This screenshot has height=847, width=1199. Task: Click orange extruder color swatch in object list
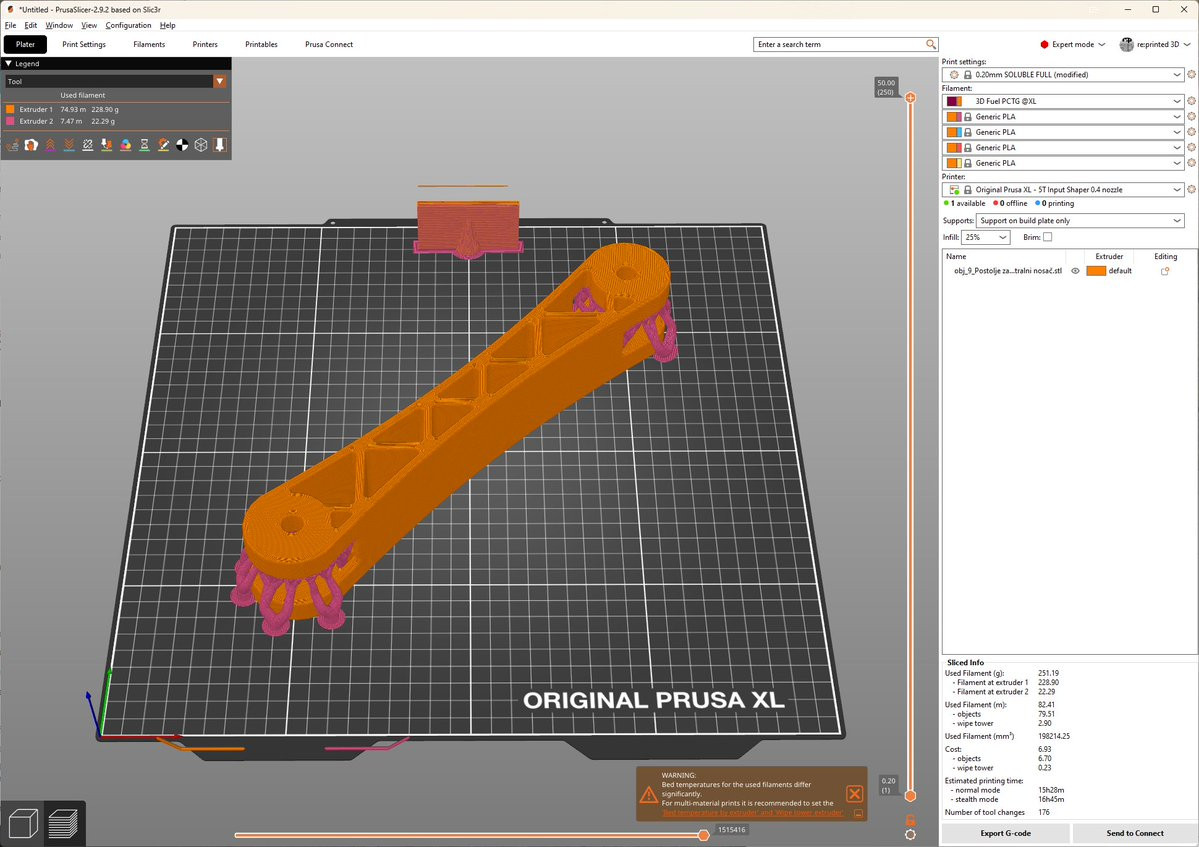coord(1096,271)
